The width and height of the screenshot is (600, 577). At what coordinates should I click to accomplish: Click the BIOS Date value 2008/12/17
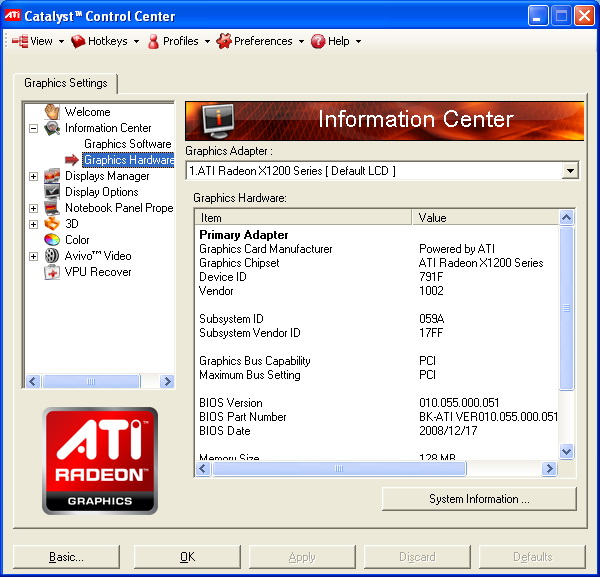tap(448, 431)
